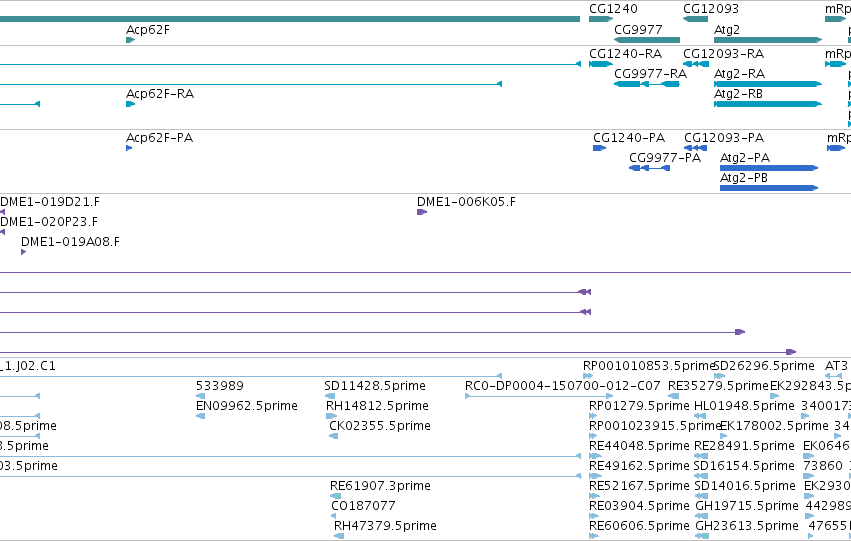Viewport: 851px width, 541px height.
Task: Open the Acp62F-RA transcript label
Action: click(x=160, y=94)
